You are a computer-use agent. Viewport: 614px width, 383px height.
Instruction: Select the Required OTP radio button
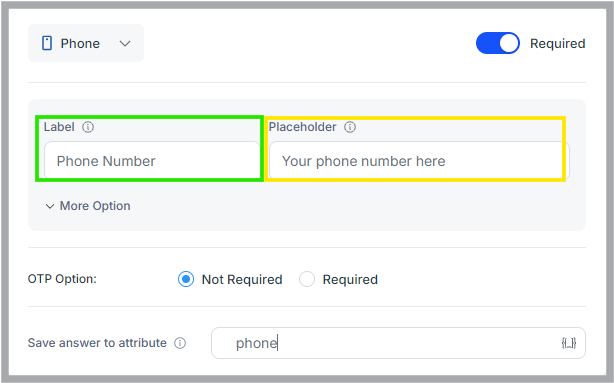(307, 279)
